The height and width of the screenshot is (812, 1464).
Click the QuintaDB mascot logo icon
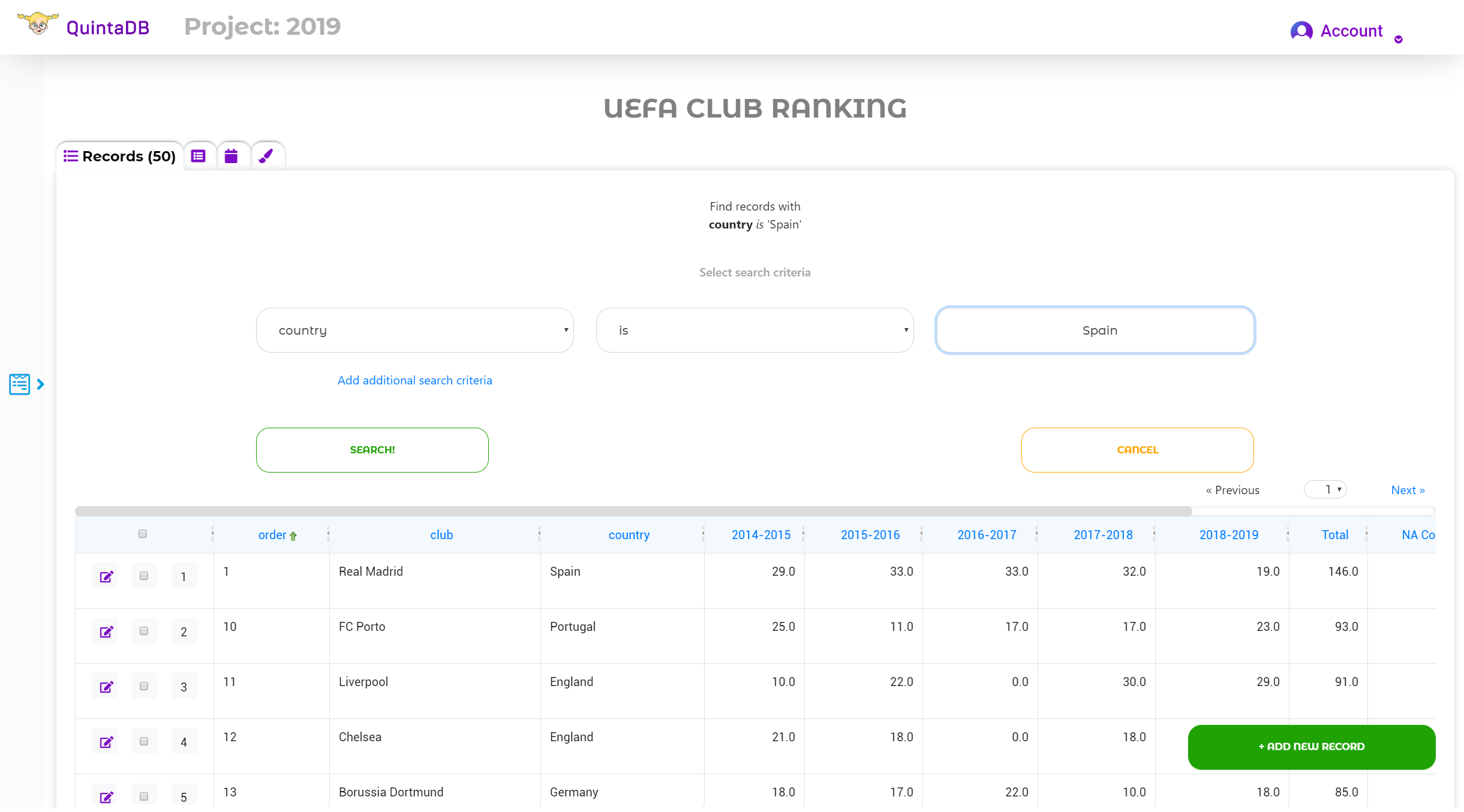coord(38,24)
